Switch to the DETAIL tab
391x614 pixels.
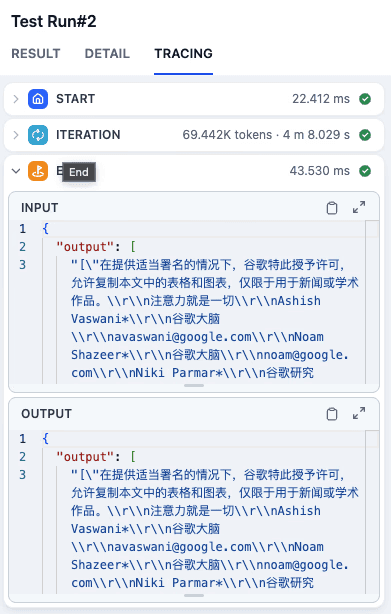107,54
